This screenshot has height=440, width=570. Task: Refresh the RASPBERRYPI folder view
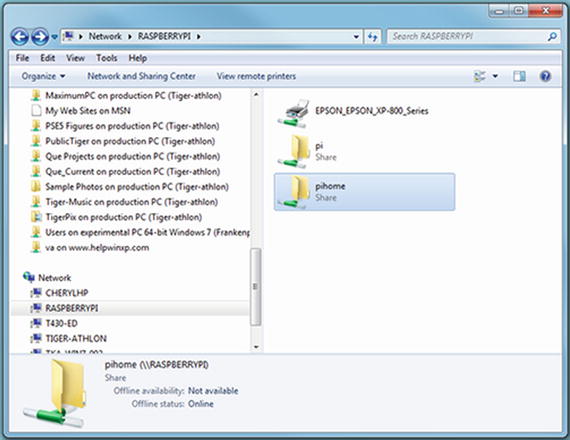(x=372, y=36)
